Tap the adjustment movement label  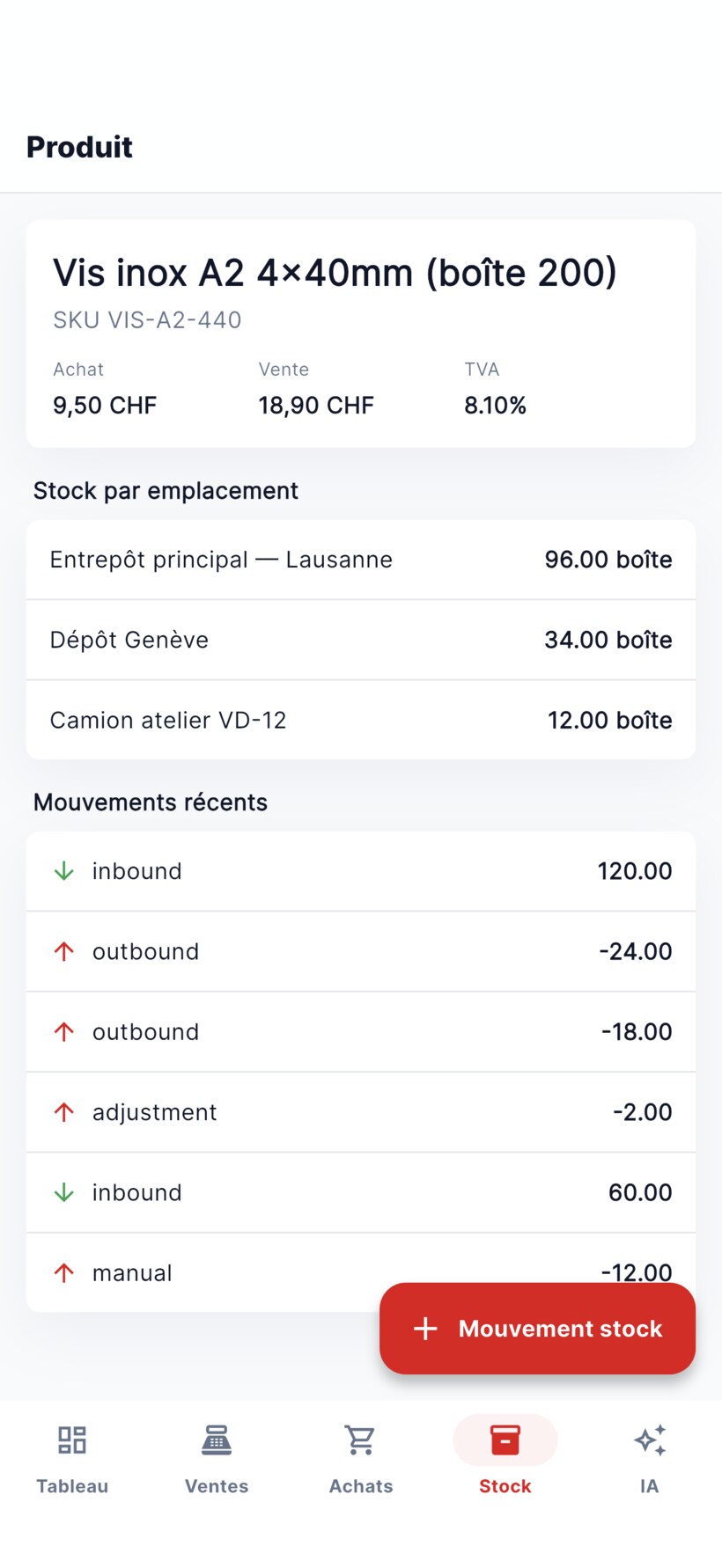(154, 1112)
